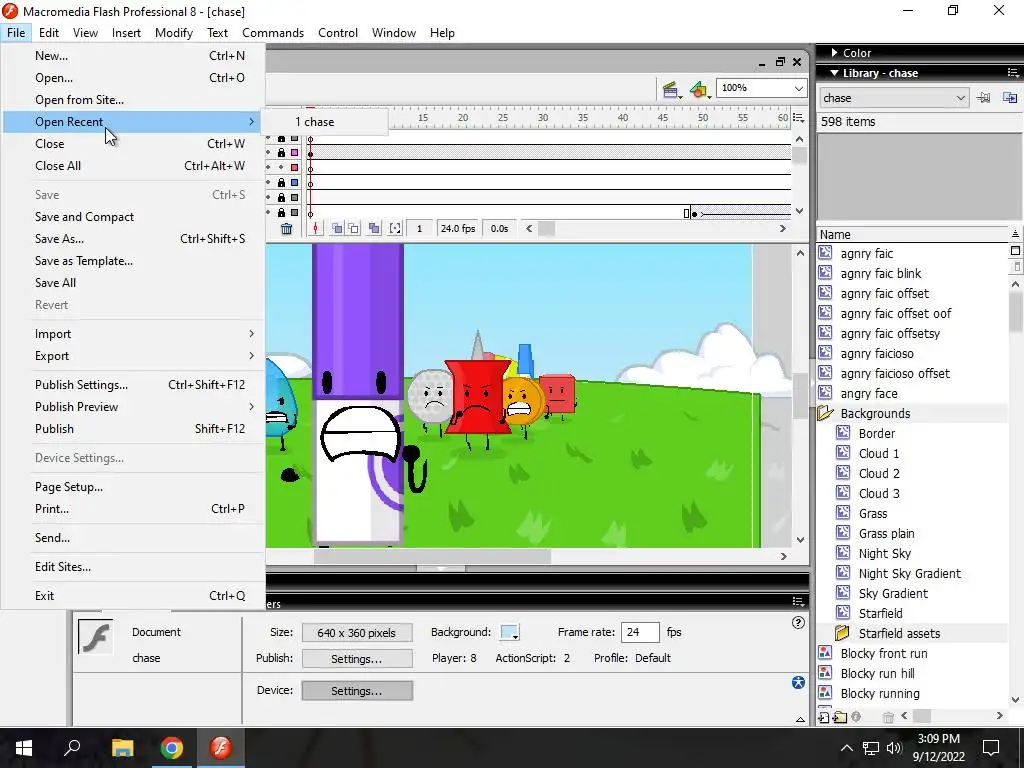Viewport: 1024px width, 768px height.
Task: Toggle outline view of the blue layer
Action: click(295, 183)
